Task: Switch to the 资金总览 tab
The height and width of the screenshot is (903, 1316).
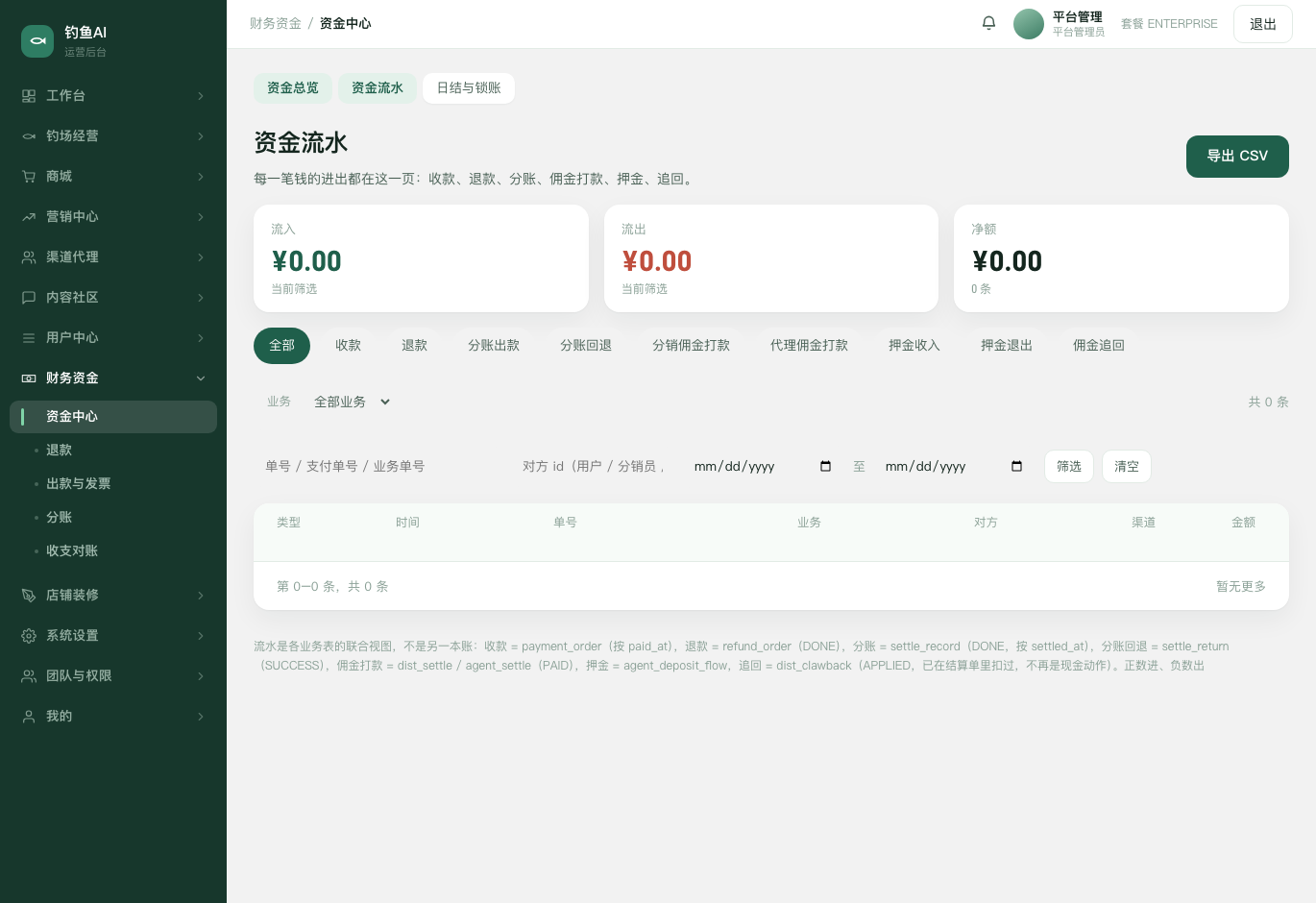Action: point(293,88)
